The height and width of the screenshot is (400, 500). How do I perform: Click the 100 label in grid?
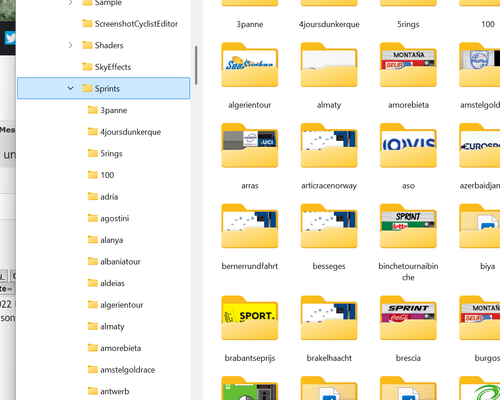click(488, 24)
